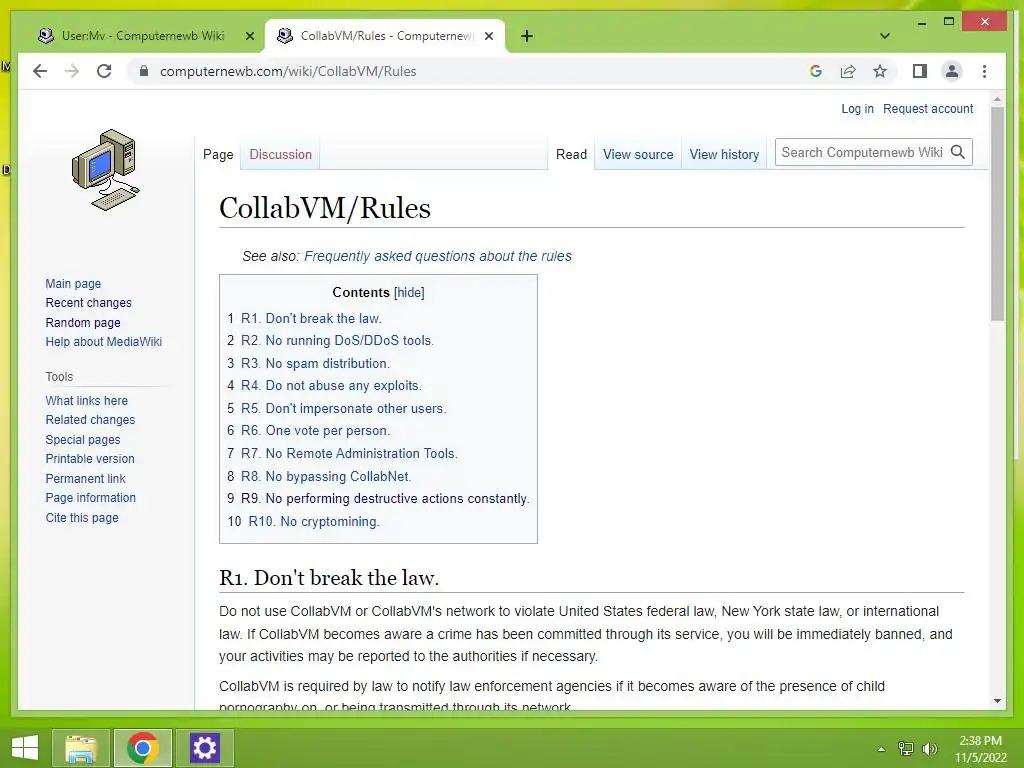Viewport: 1024px width, 768px height.
Task: Open Printable version
Action: [x=89, y=458]
